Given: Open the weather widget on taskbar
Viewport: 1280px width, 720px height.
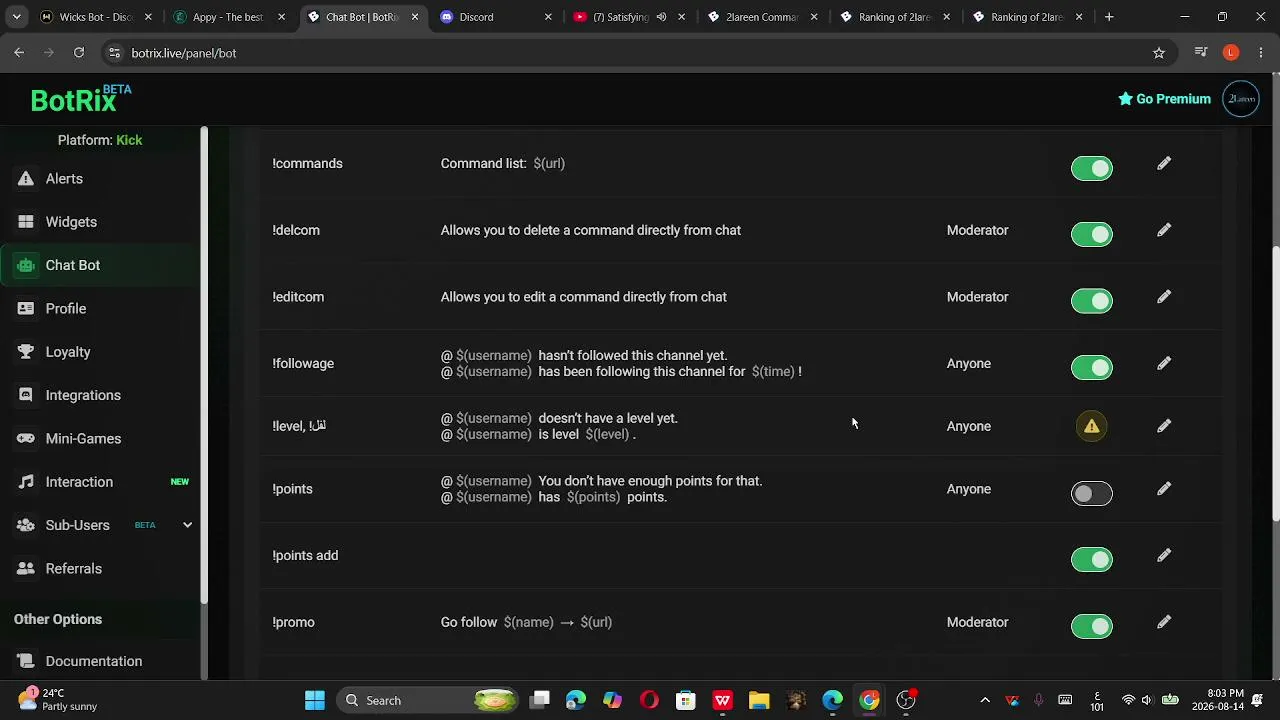Looking at the screenshot, I should [x=58, y=700].
